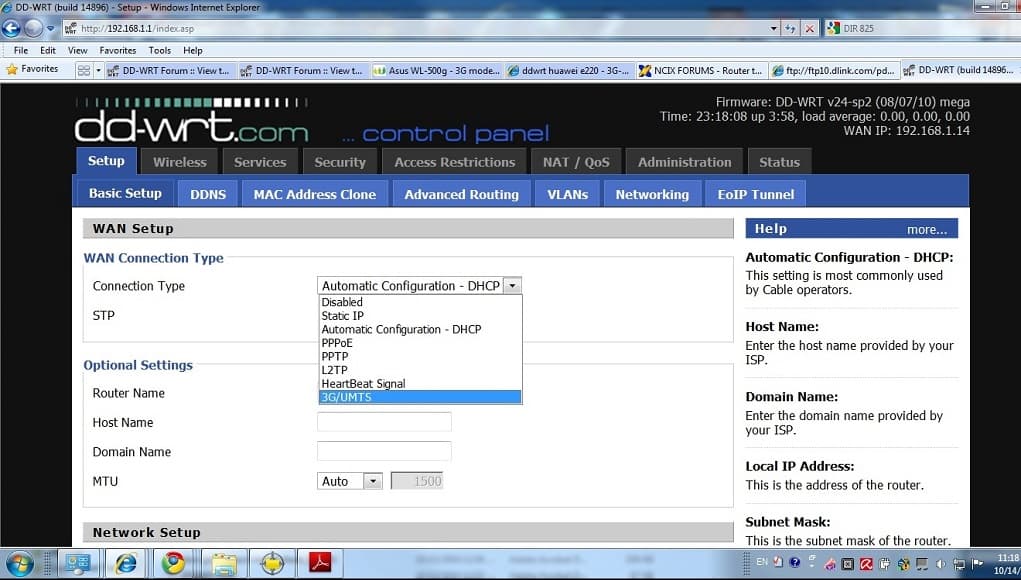Go to the Administration tab
This screenshot has width=1021, height=580.
click(684, 162)
